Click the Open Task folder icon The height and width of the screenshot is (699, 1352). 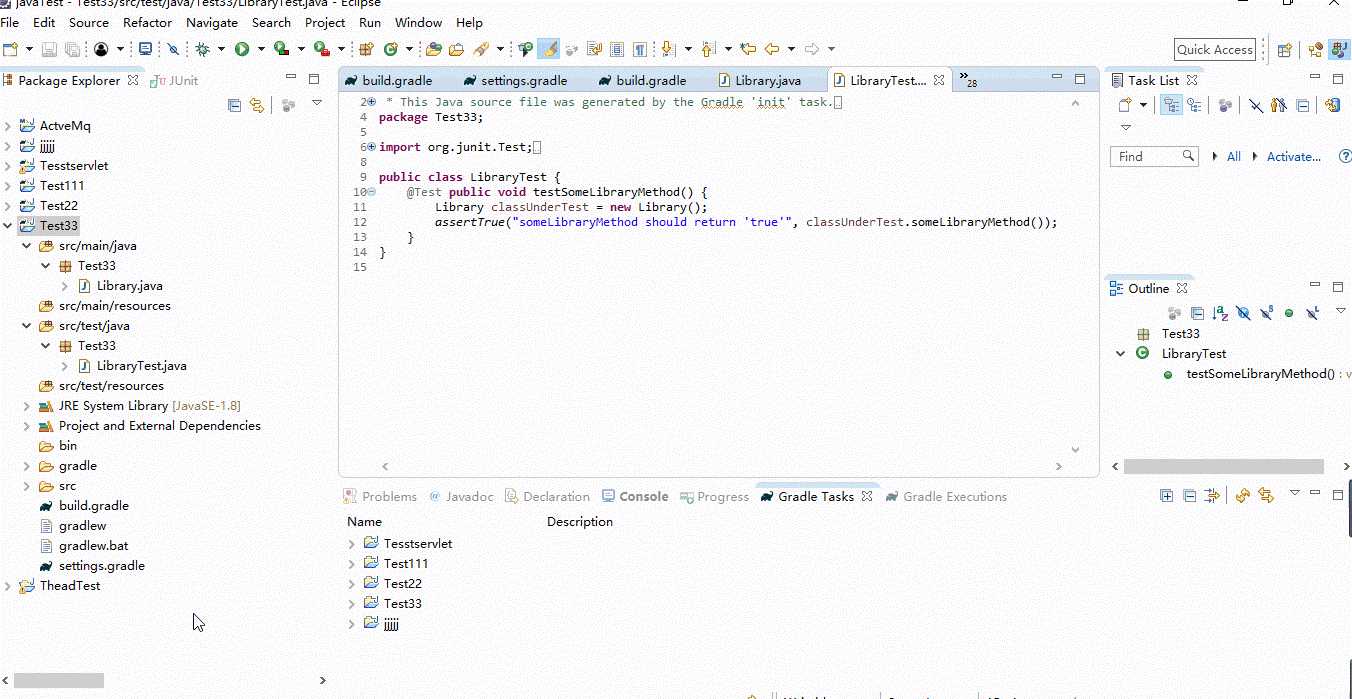click(x=456, y=49)
